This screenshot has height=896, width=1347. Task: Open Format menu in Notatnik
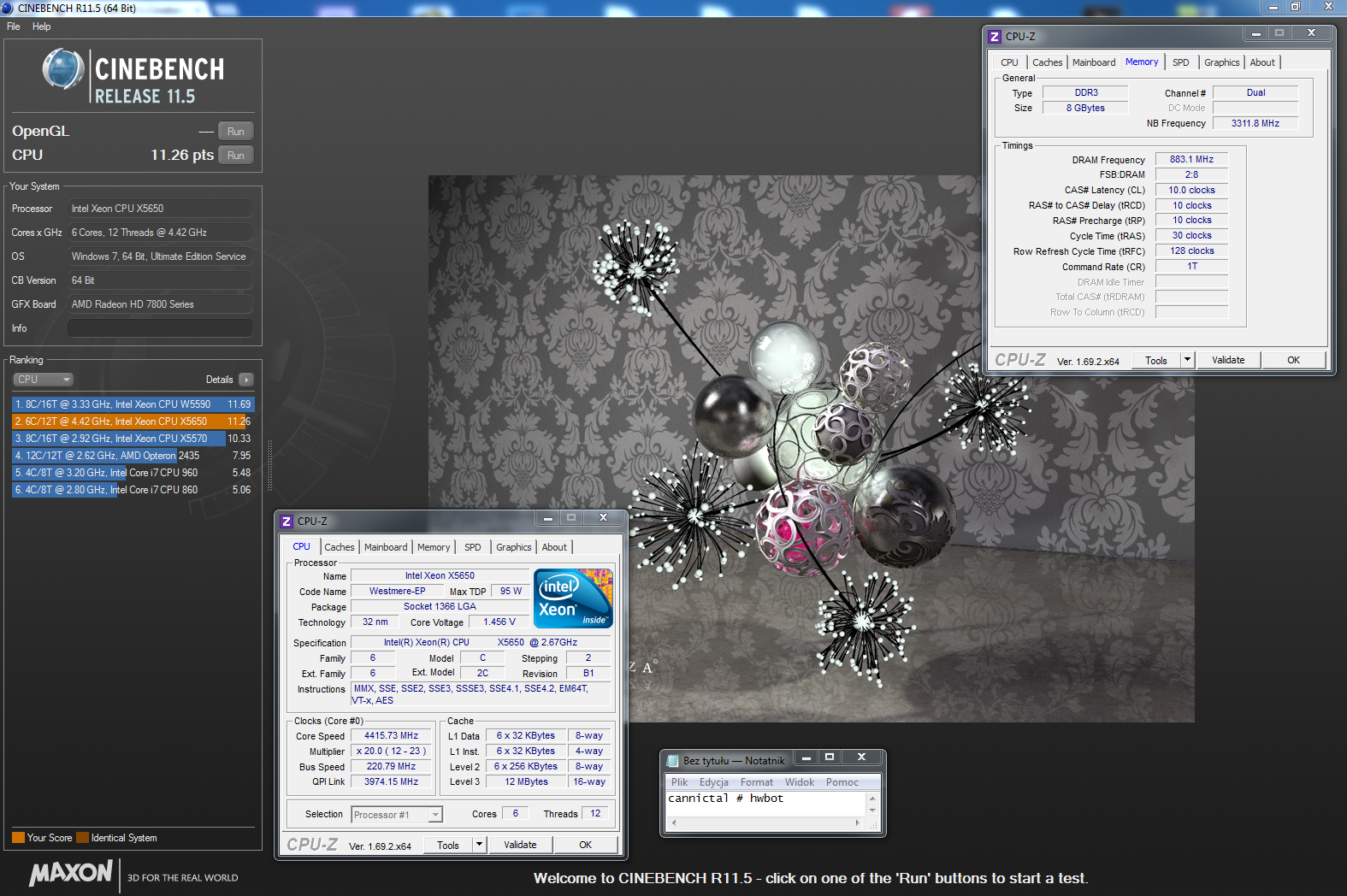(x=757, y=782)
